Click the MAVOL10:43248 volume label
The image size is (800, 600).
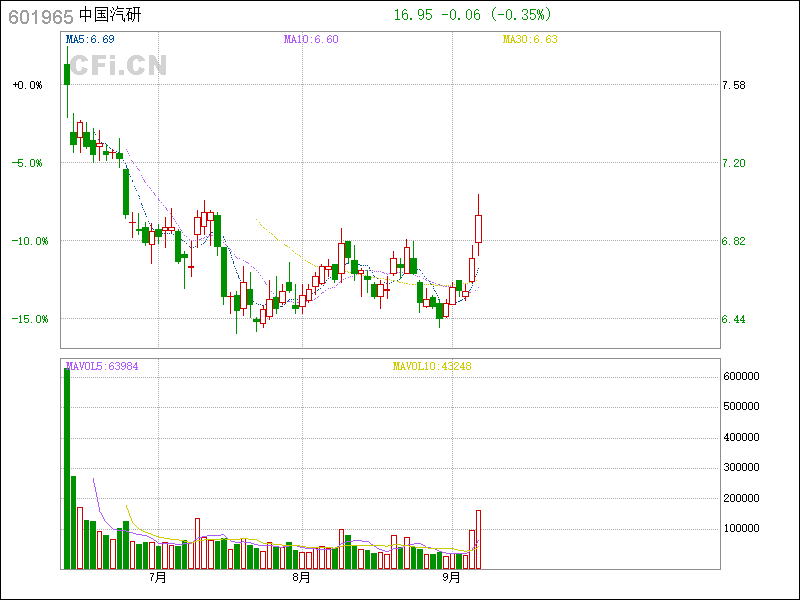click(431, 366)
